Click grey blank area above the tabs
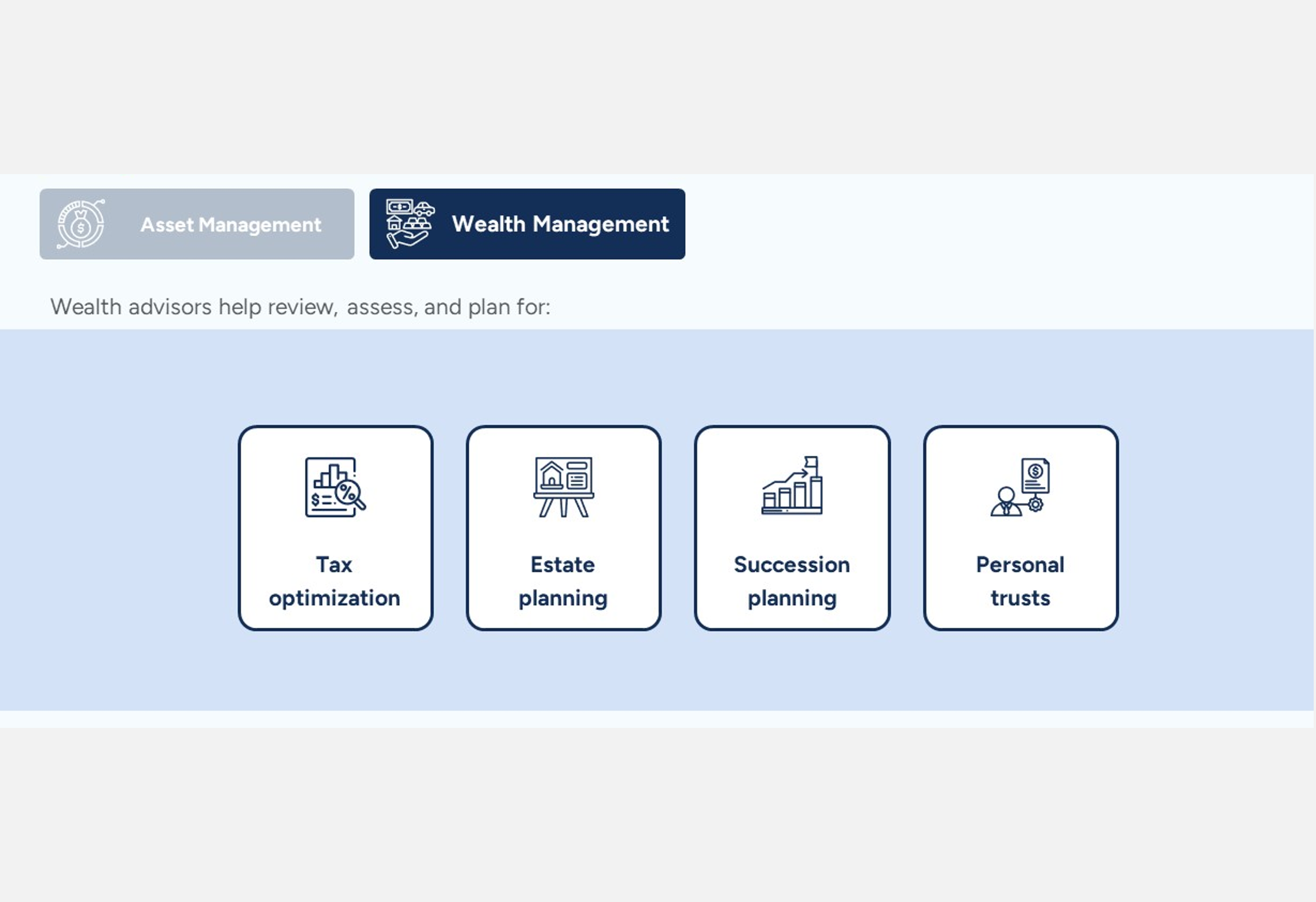The height and width of the screenshot is (902, 1316). (x=658, y=87)
